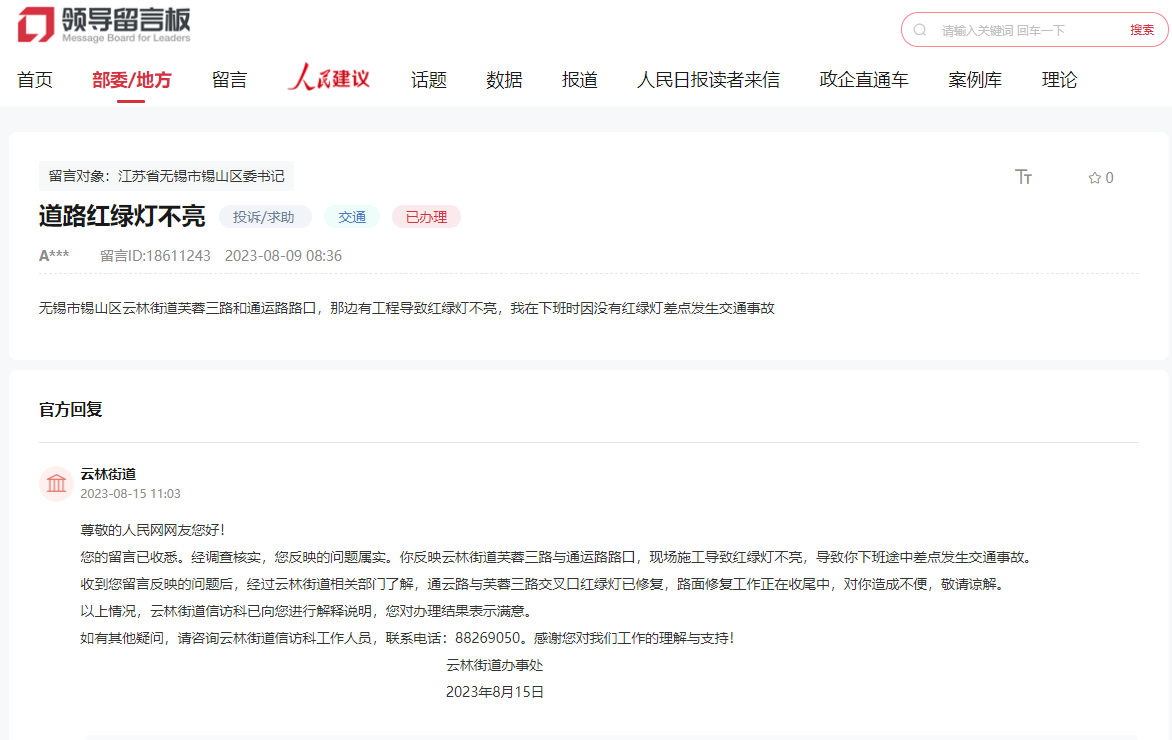Open the 报道 navigation item

click(x=580, y=80)
